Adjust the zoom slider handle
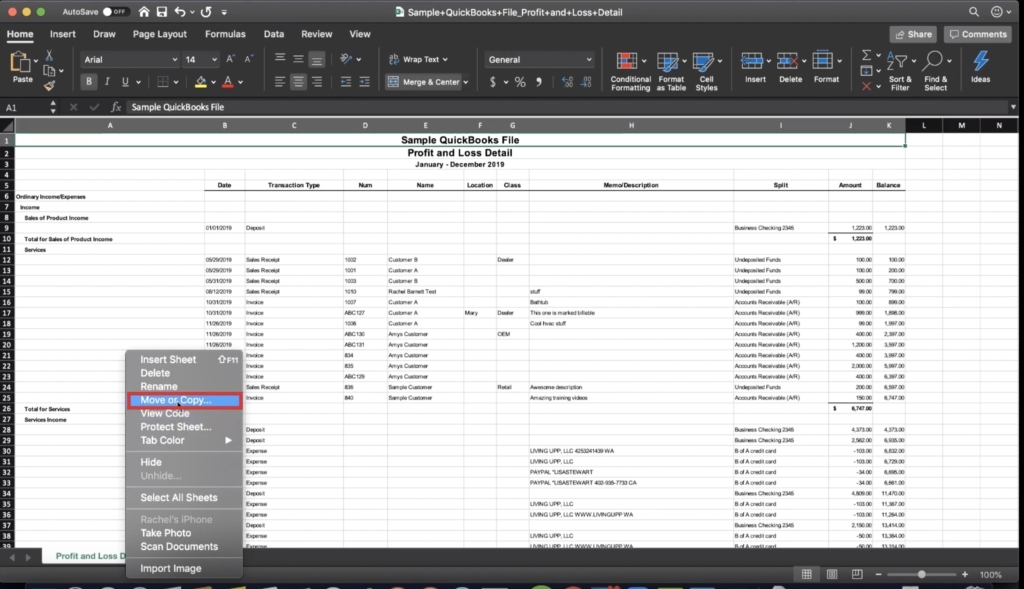 click(921, 575)
